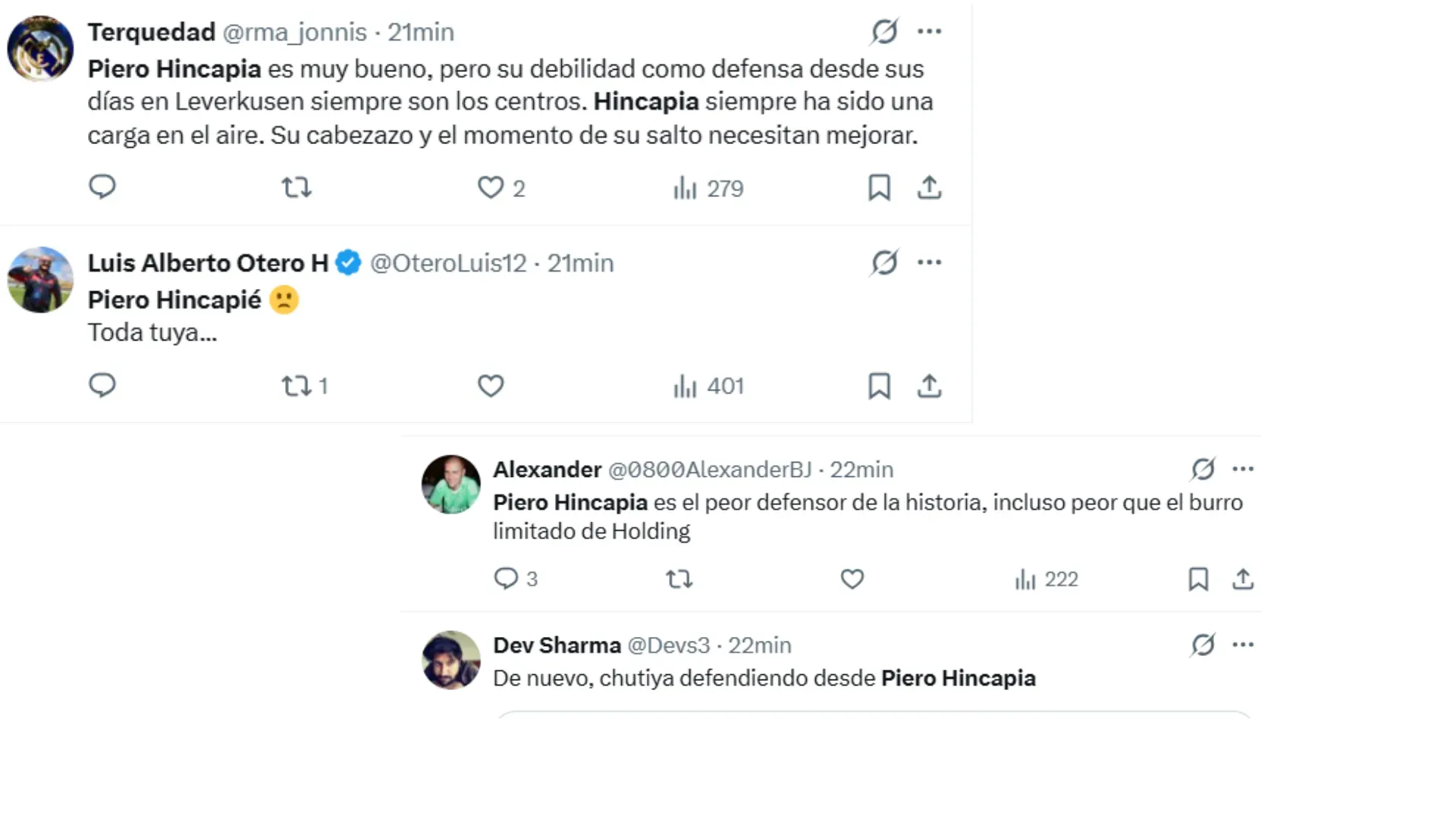1456x819 pixels.
Task: Retweet Luis Alberto Otero H's post
Action: [295, 386]
